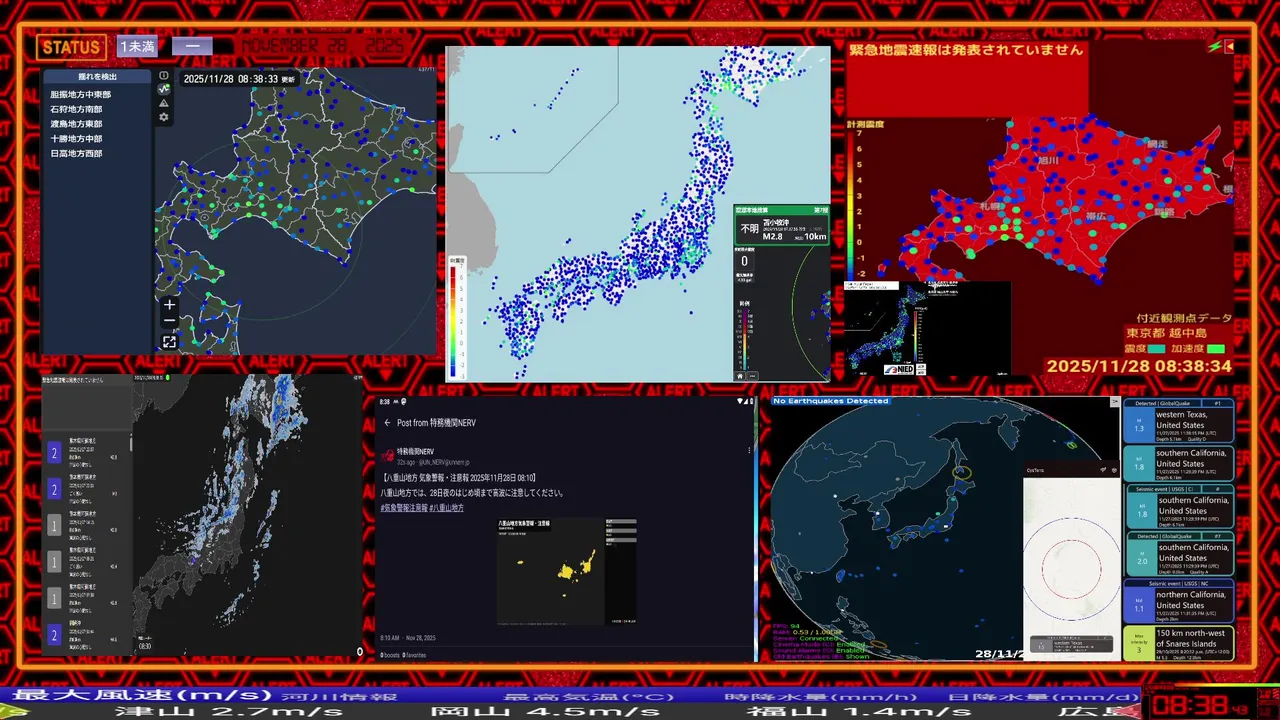Click the location arrow icon in the white map overlay

[1103, 470]
